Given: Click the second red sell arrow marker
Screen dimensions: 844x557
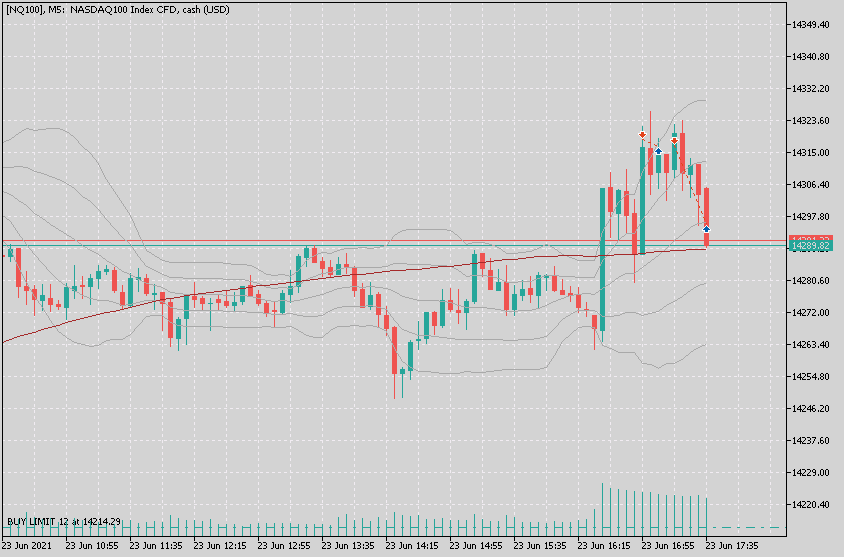Looking at the screenshot, I should (675, 141).
